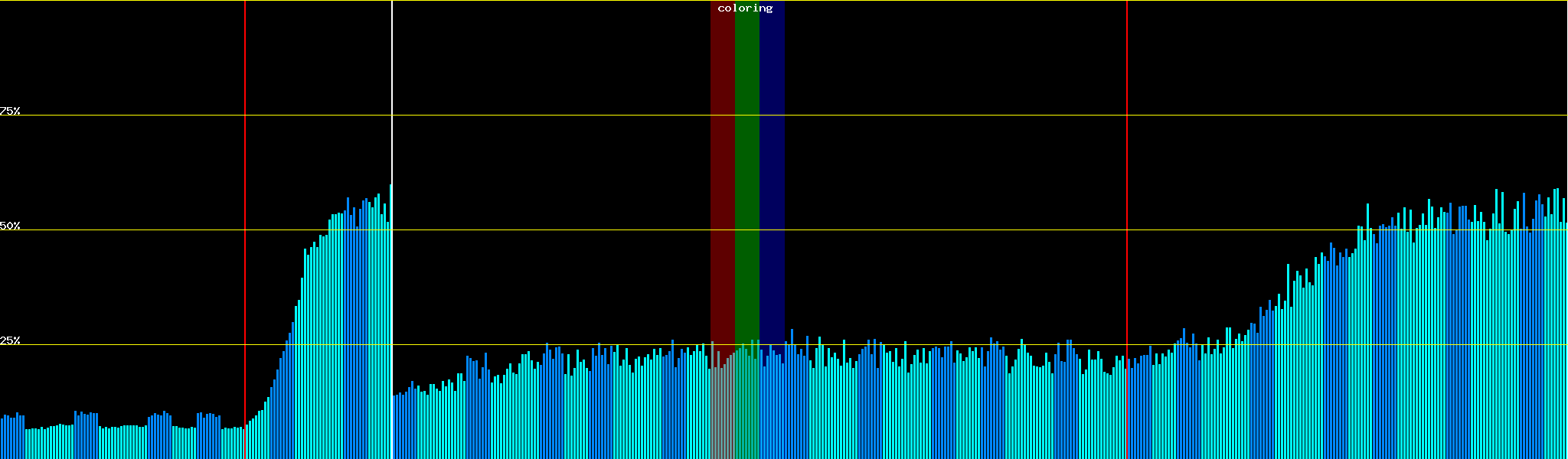
Task: Click the 25% axis label
Action: [x=10, y=340]
